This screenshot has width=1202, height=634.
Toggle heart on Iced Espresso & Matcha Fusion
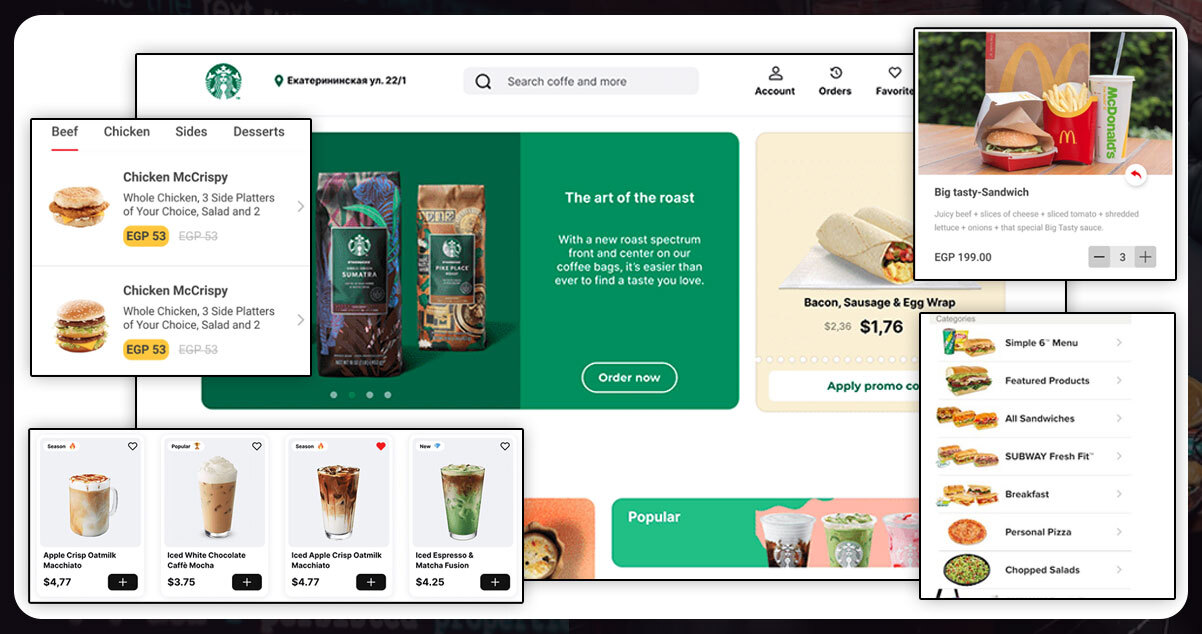coord(504,447)
